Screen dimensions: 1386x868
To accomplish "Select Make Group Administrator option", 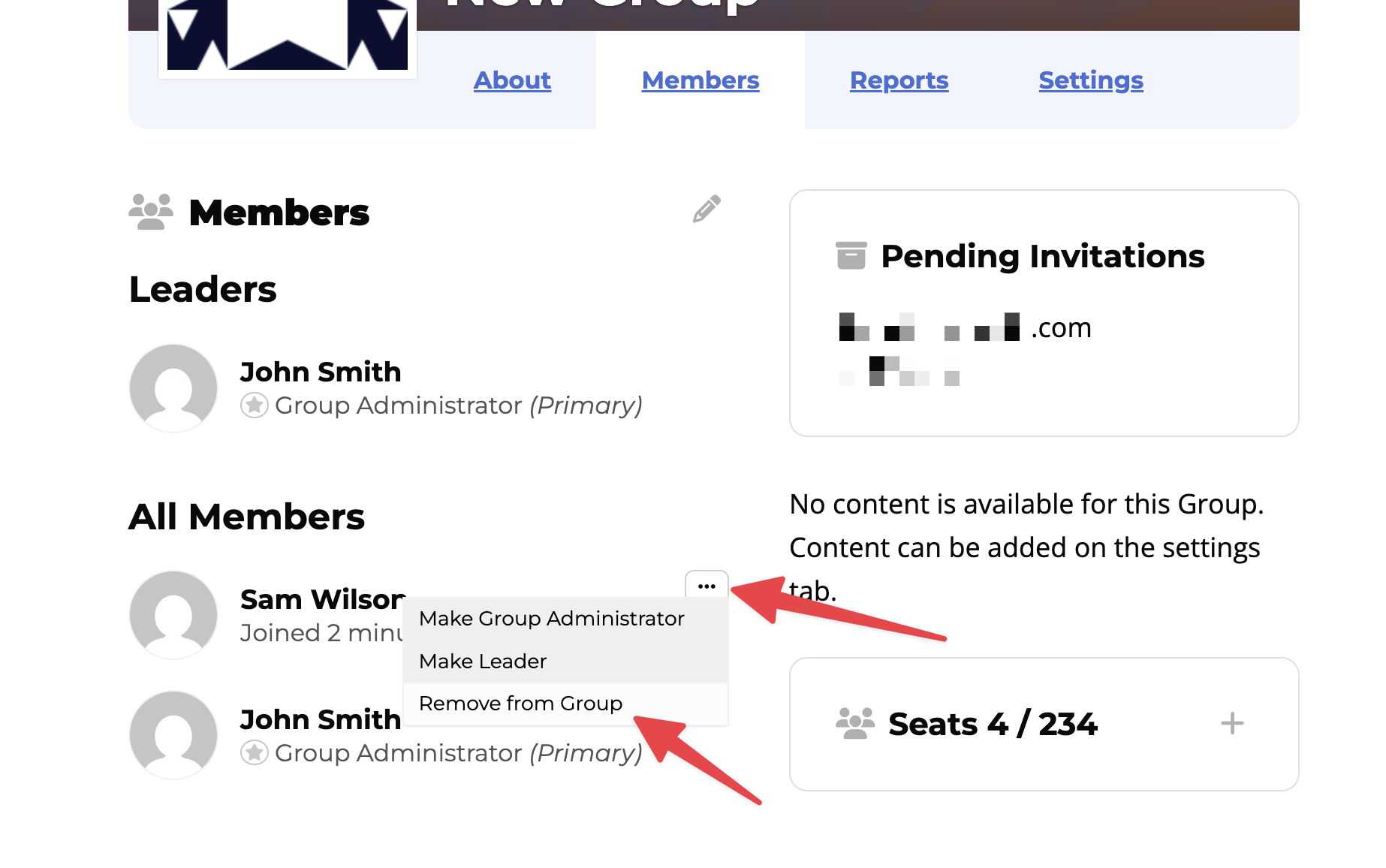I will [552, 619].
